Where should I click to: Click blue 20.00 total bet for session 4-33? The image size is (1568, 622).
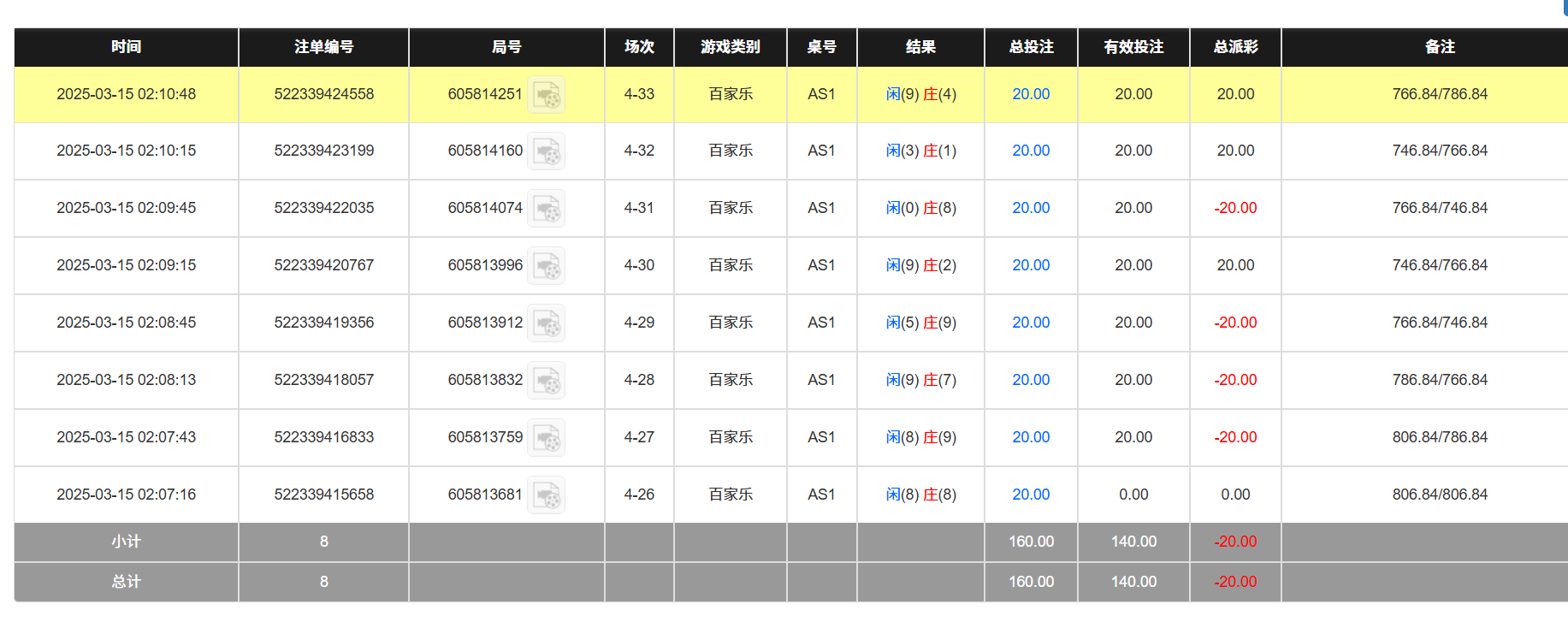pos(1031,94)
